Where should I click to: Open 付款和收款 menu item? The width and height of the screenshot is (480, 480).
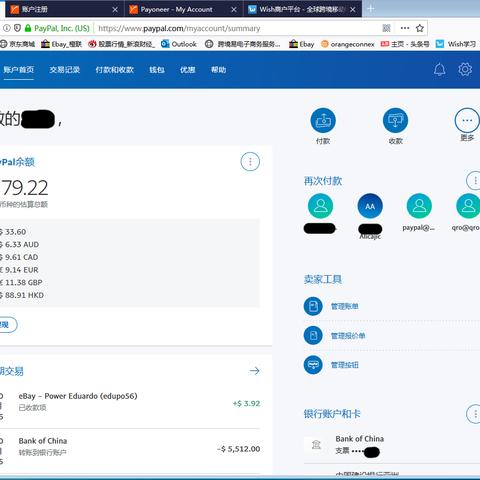[114, 70]
